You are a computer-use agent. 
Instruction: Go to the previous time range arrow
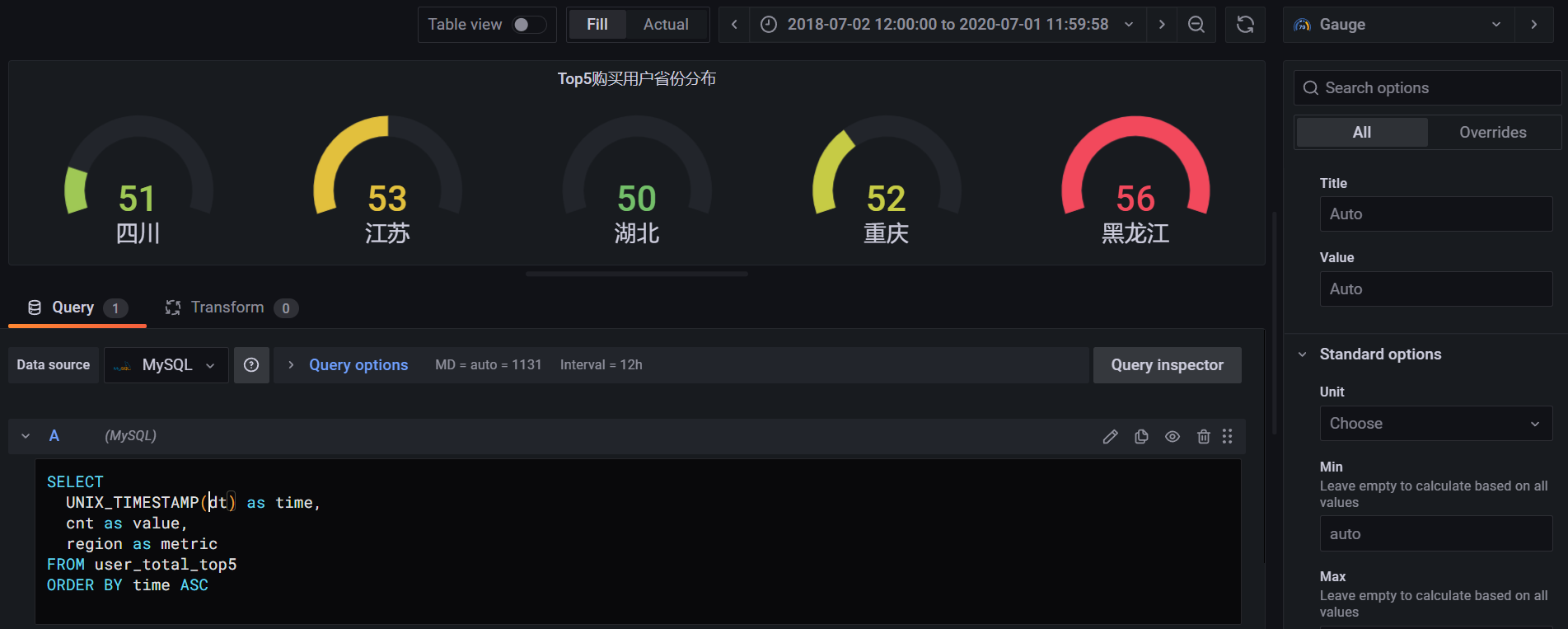[x=734, y=25]
